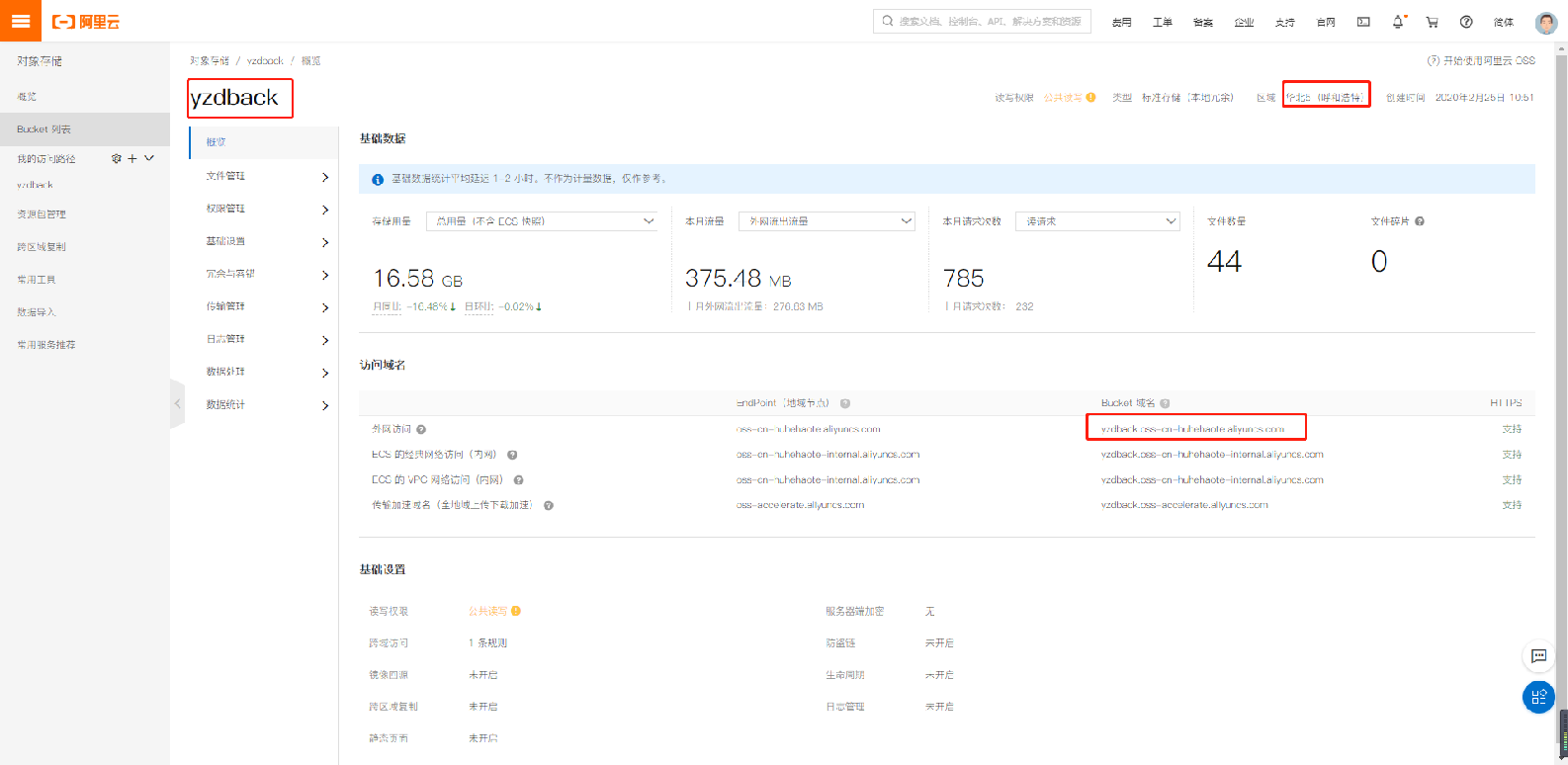Open the 开始使用阿里云 OSS help link
Image resolution: width=1568 pixels, height=765 pixels.
point(1481,61)
